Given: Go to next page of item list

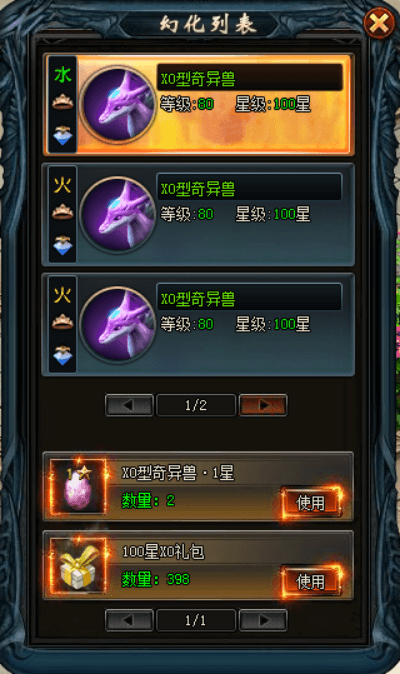Looking at the screenshot, I should pyautogui.click(x=263, y=620).
